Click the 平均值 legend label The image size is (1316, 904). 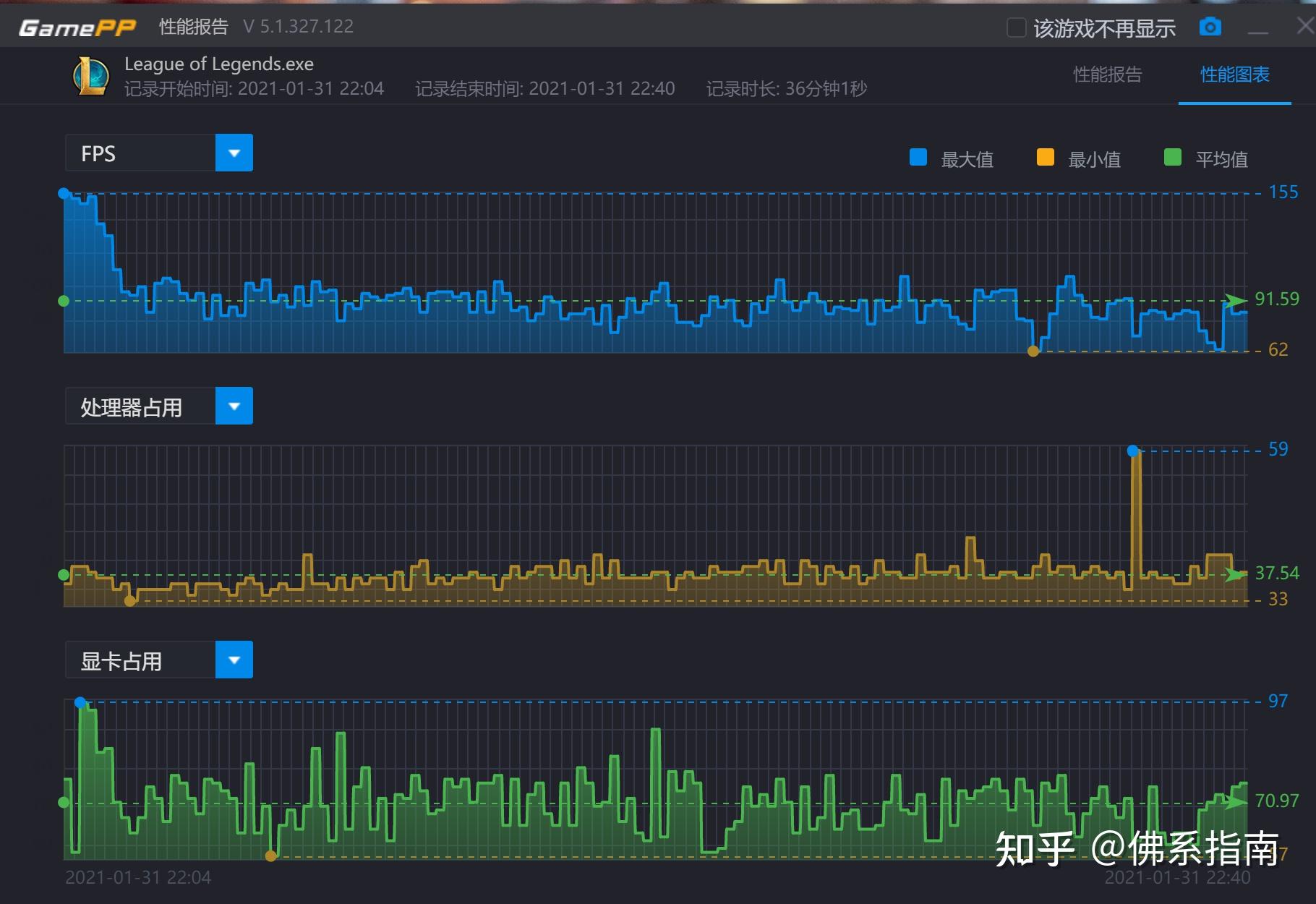(x=1221, y=159)
